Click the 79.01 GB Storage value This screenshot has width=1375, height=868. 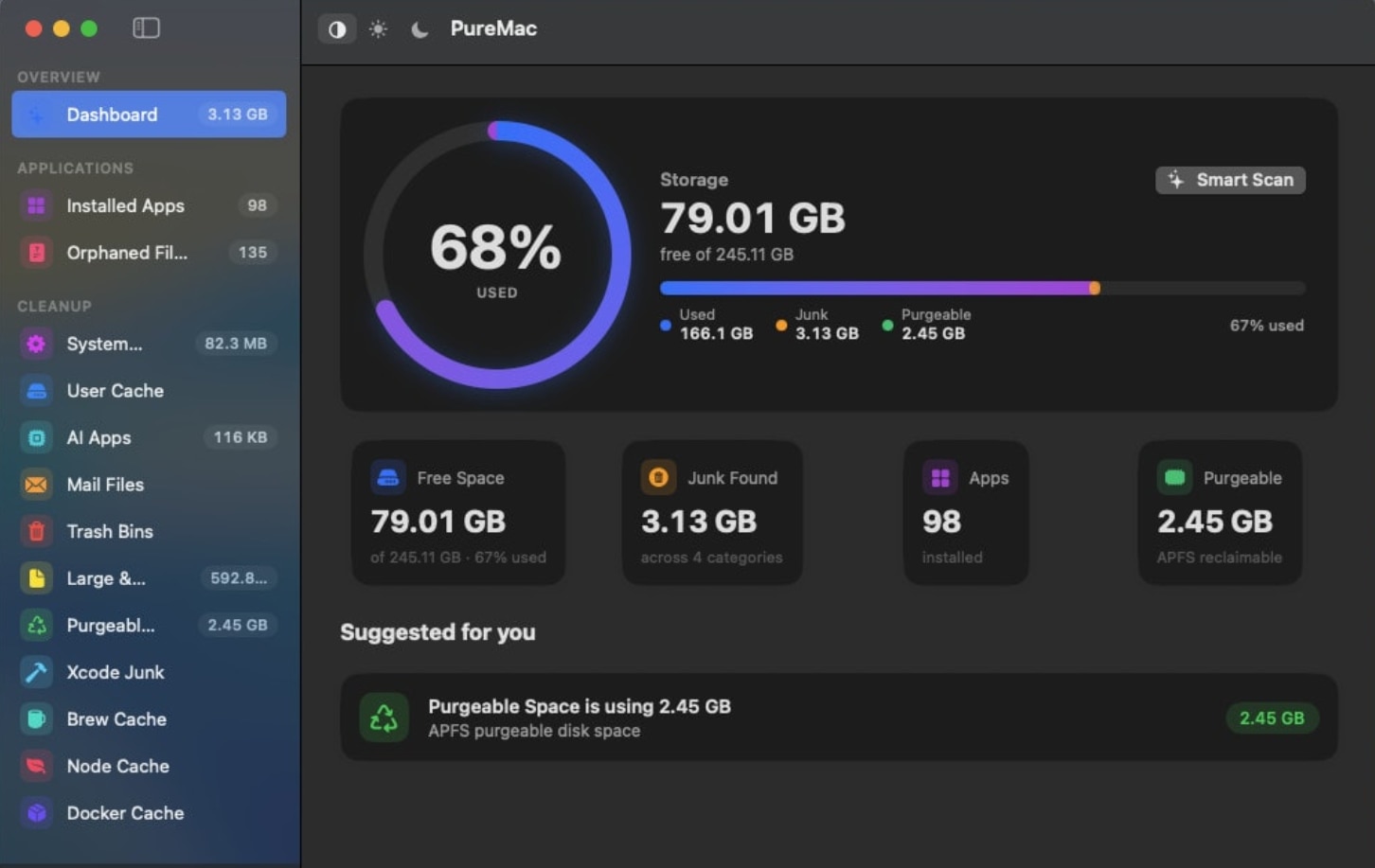point(753,219)
